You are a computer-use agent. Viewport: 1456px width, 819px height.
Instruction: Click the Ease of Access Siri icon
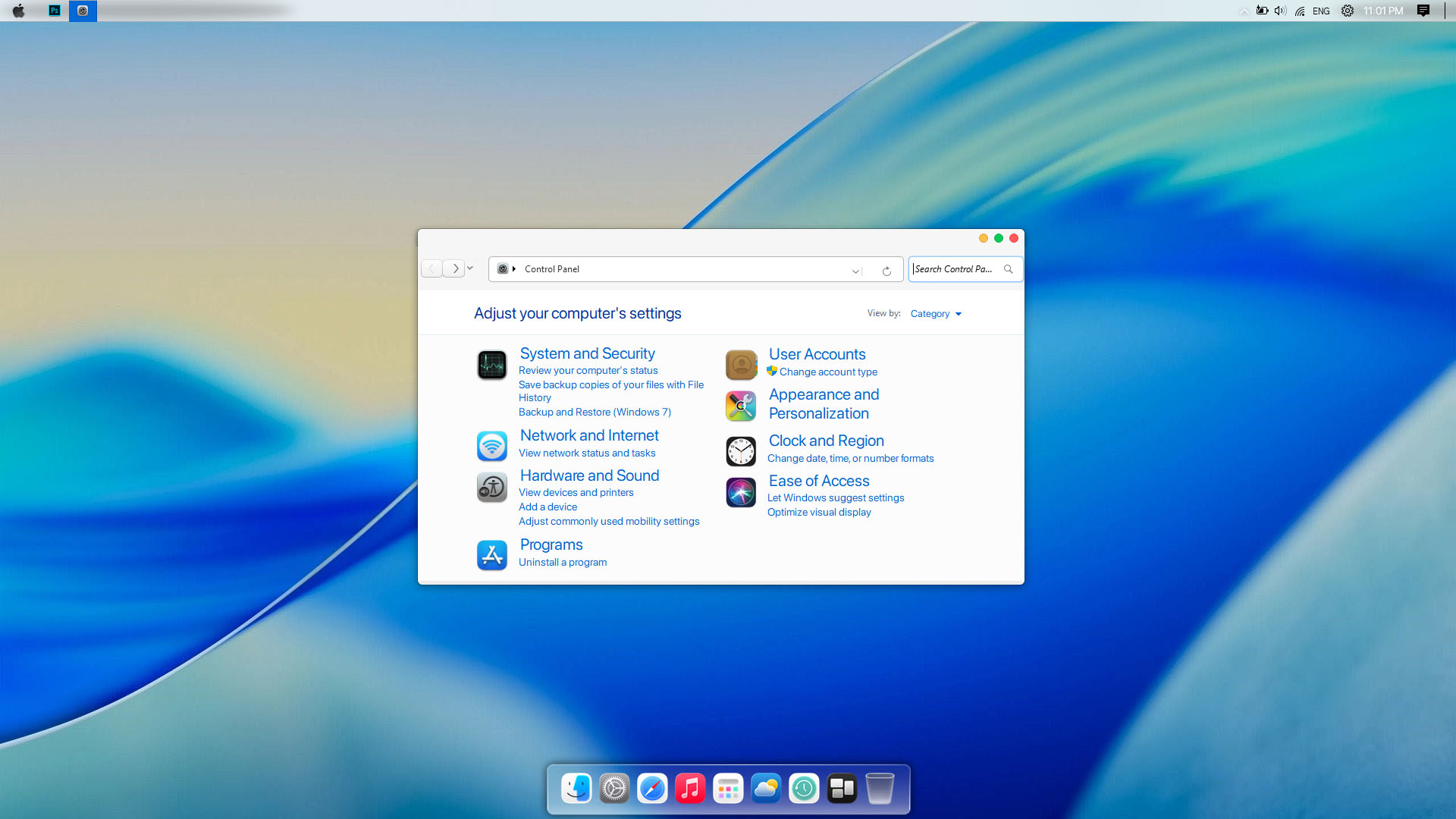point(741,492)
